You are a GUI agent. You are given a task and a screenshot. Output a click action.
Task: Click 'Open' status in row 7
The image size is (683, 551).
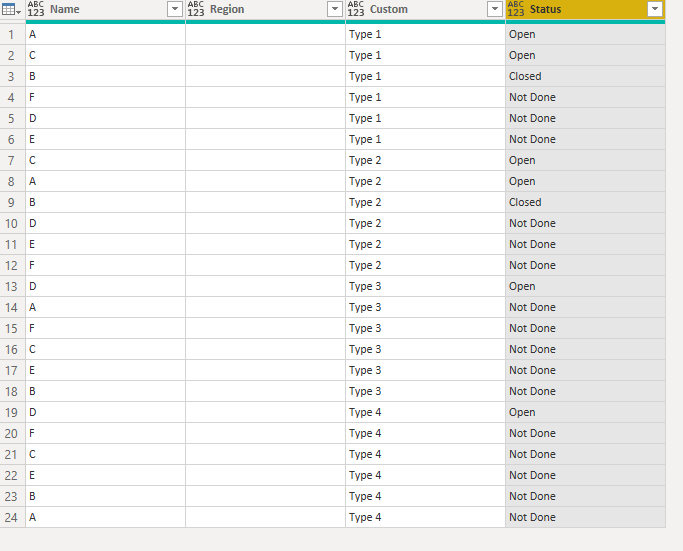[x=585, y=160]
